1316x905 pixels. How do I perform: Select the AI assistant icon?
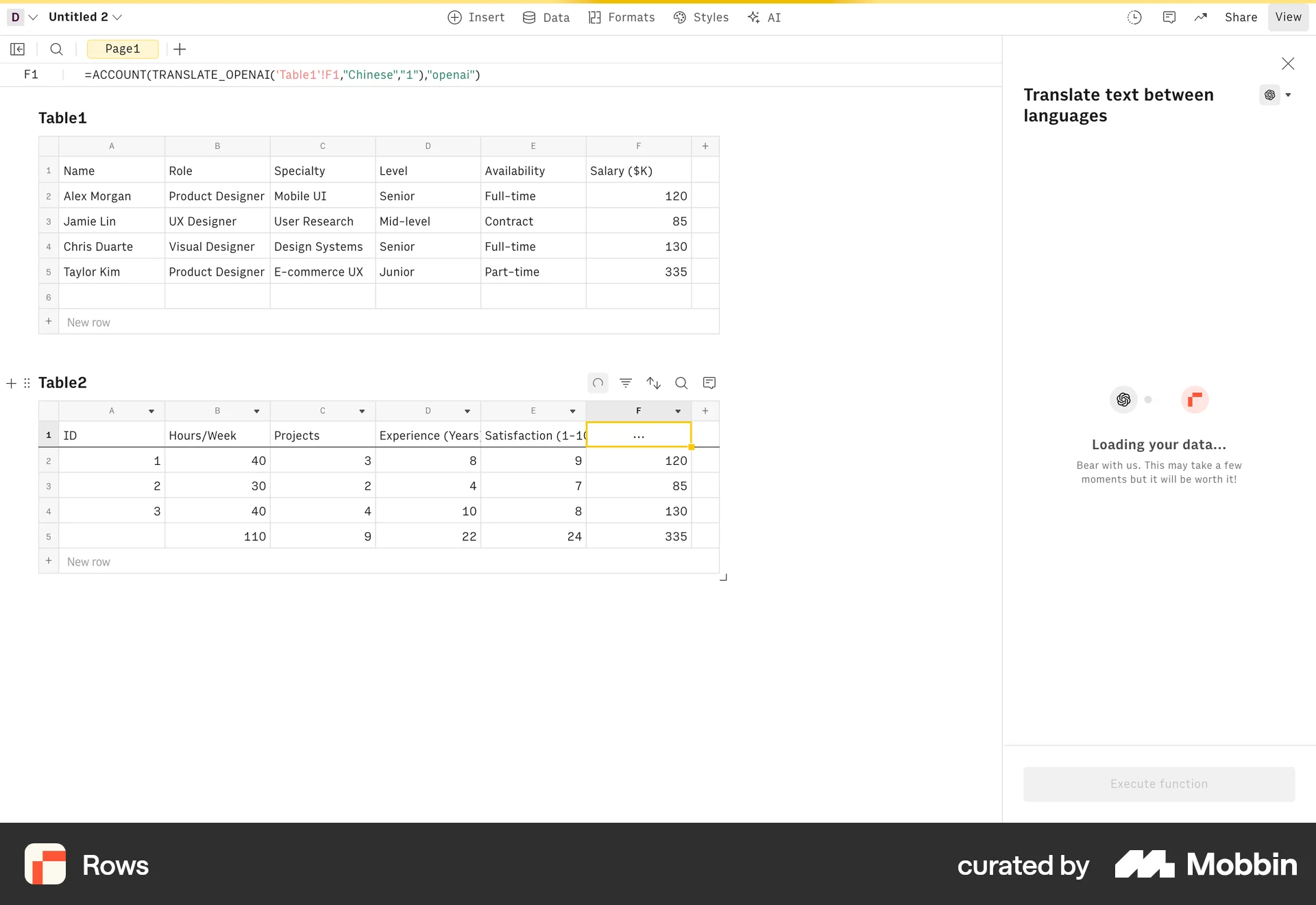point(763,17)
